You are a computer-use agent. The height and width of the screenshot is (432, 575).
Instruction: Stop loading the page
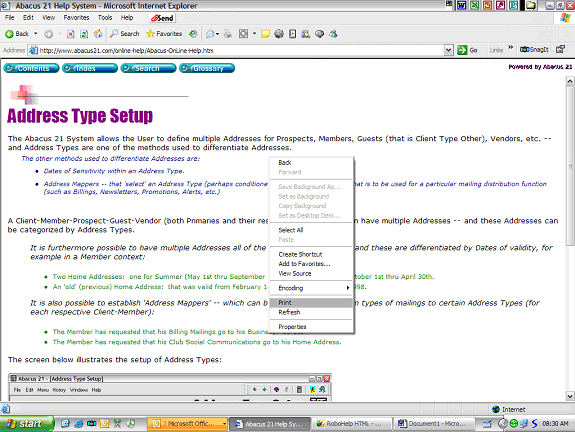tap(70, 34)
